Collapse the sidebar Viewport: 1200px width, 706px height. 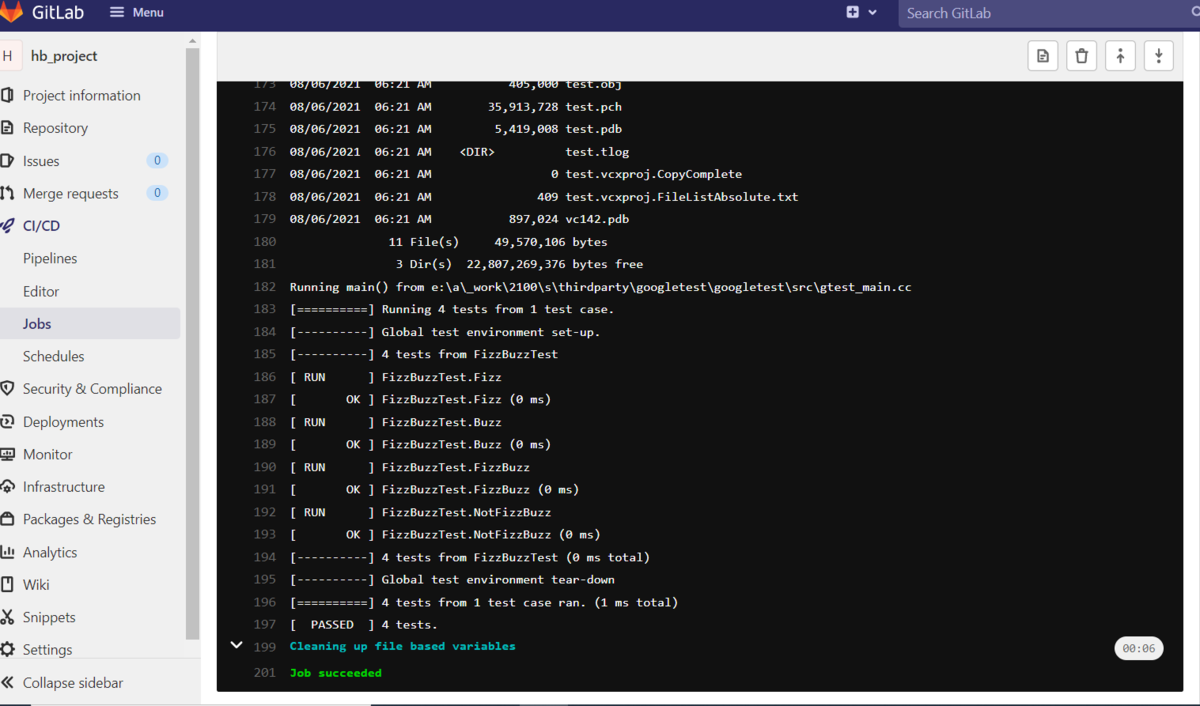click(x=73, y=683)
